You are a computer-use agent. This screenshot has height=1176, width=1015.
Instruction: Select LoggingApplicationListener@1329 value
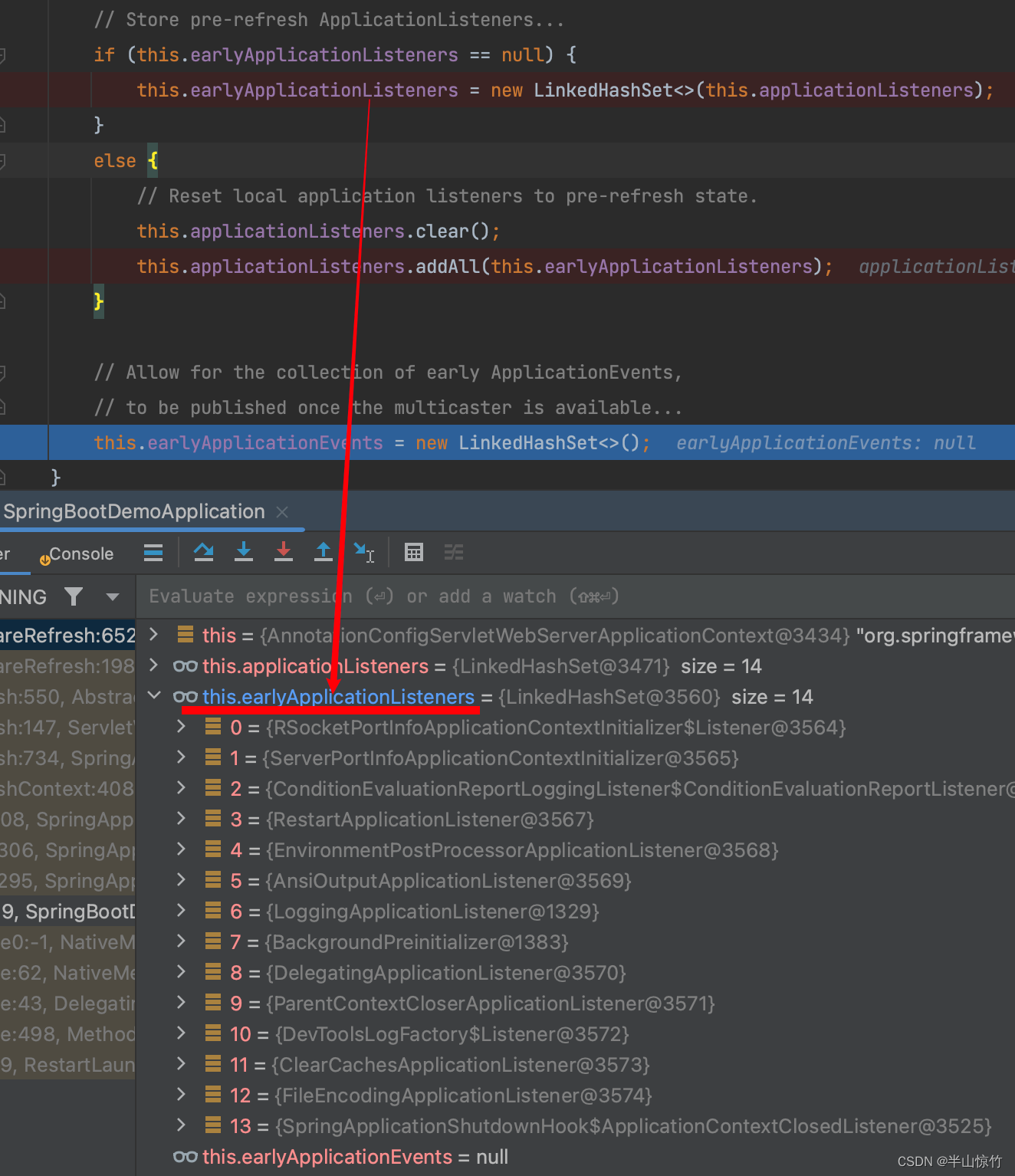click(432, 912)
